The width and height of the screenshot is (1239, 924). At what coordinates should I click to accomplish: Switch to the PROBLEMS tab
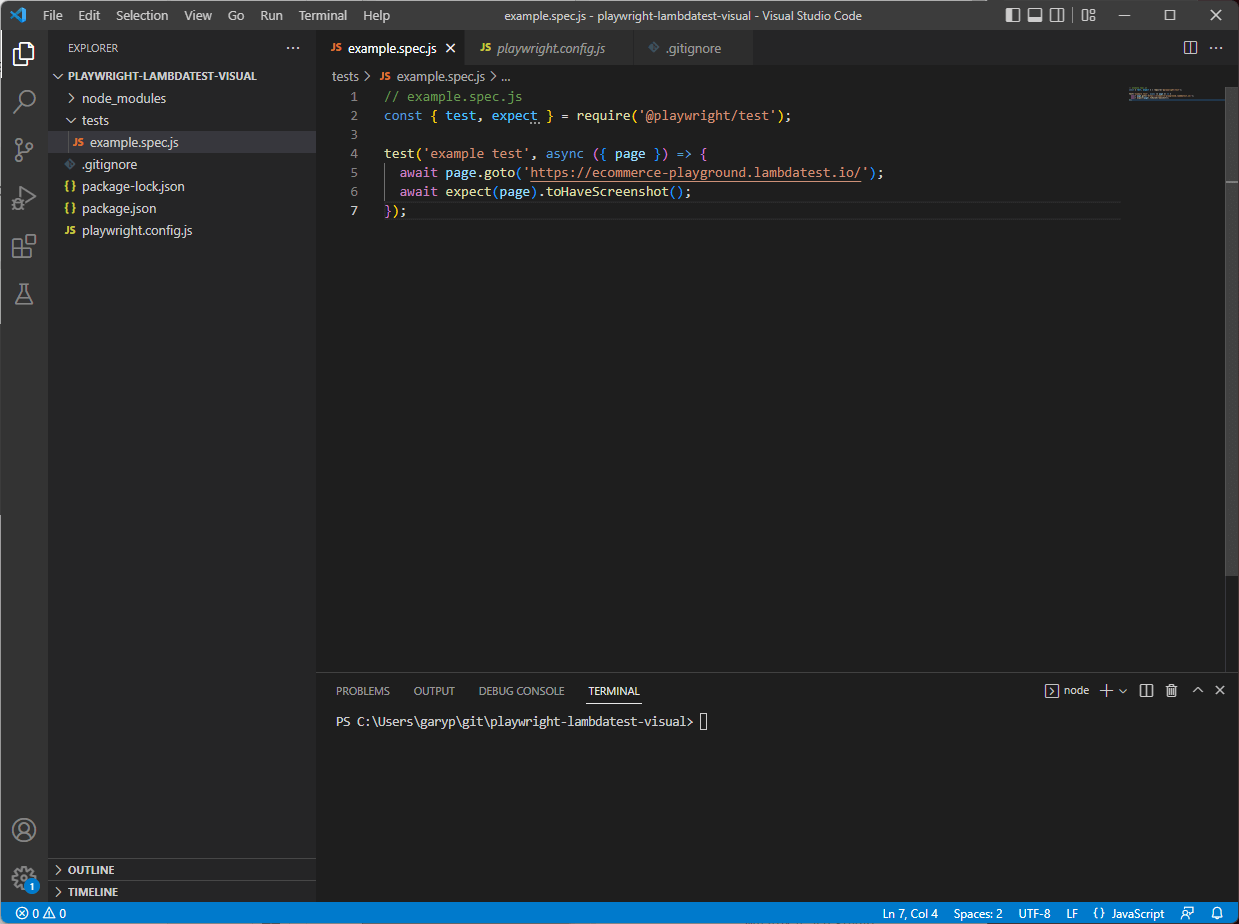pyautogui.click(x=362, y=690)
